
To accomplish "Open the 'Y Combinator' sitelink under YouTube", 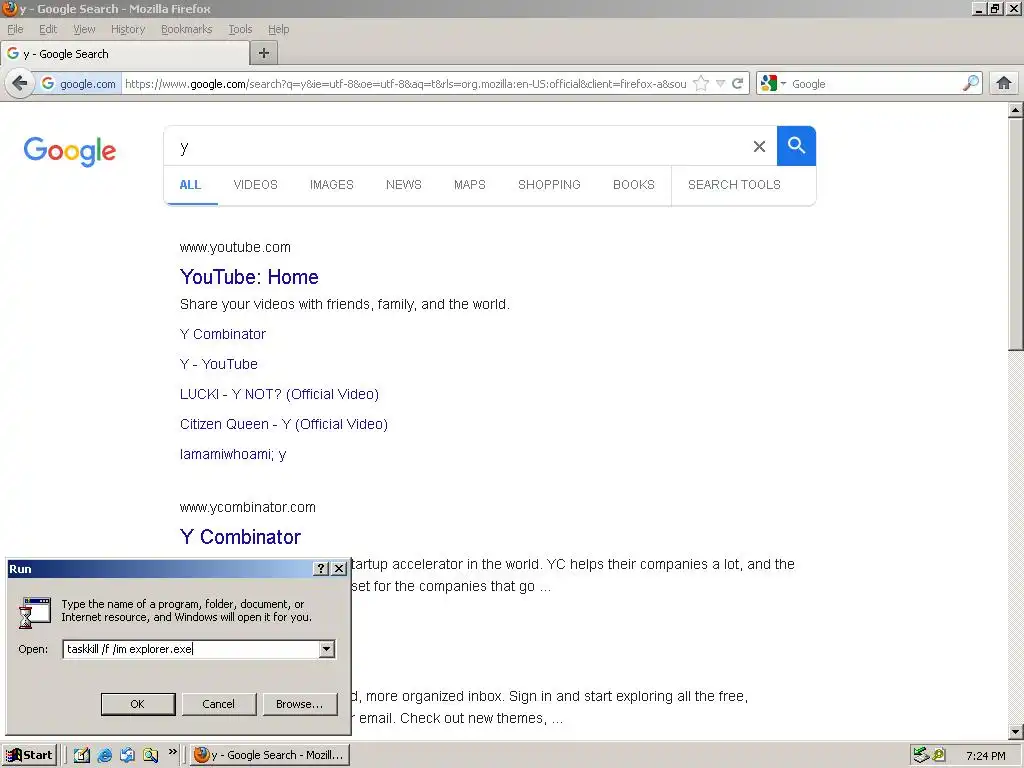I will click(223, 334).
